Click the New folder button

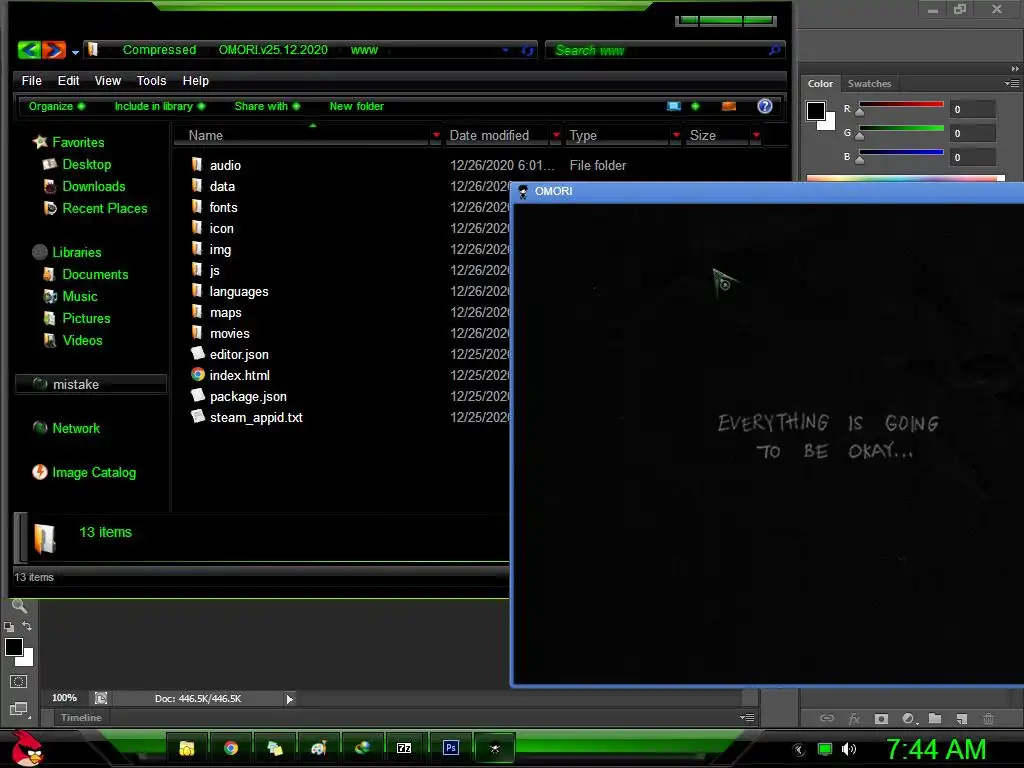tap(357, 106)
